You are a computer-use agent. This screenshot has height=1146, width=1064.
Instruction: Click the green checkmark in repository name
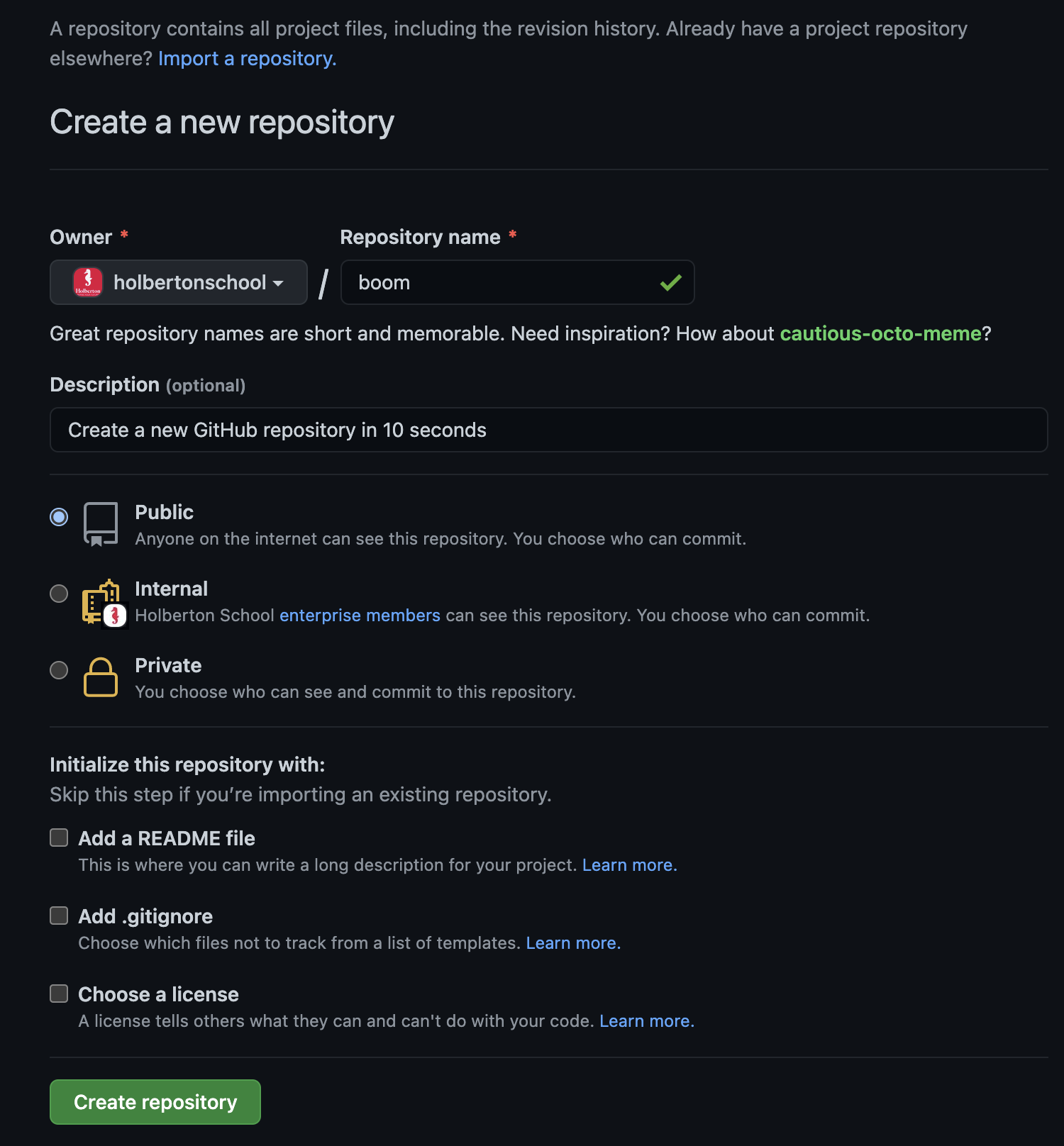point(670,283)
